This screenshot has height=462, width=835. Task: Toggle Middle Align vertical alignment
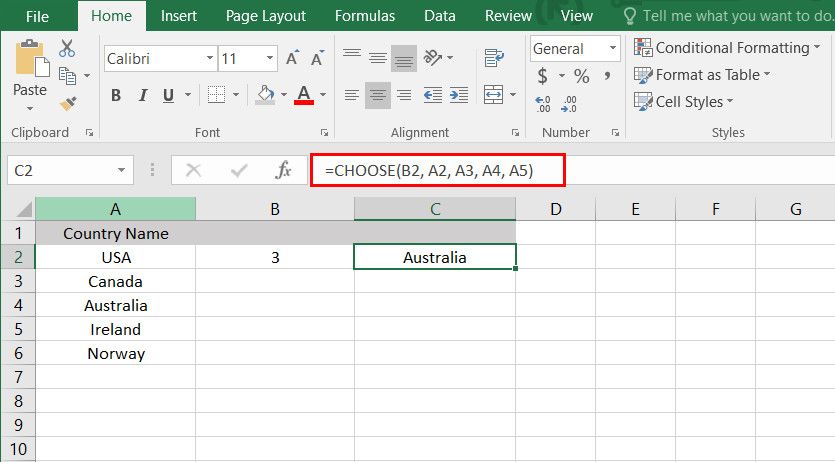pyautogui.click(x=378, y=57)
